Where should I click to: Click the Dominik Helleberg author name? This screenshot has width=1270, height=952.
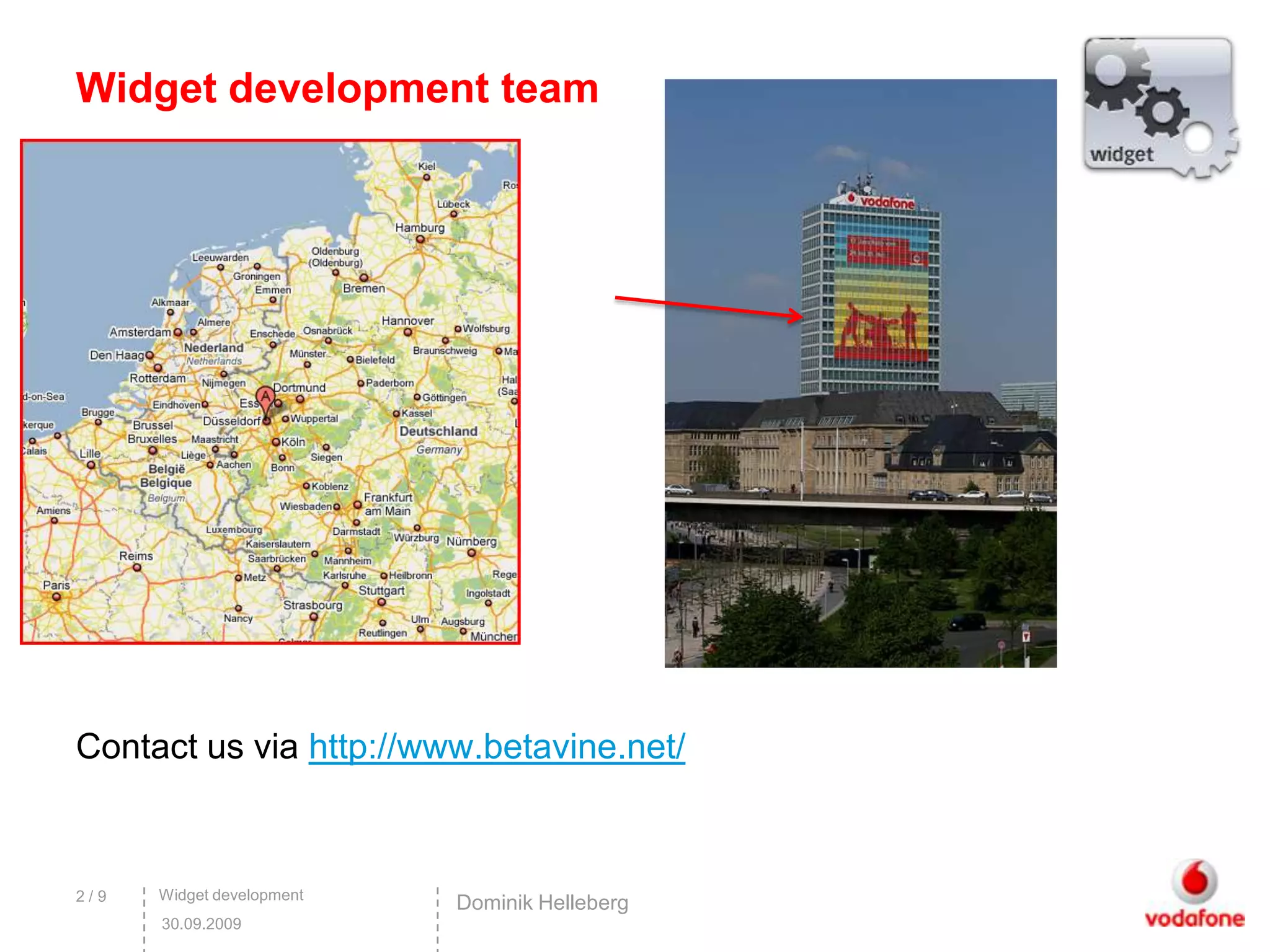(542, 902)
